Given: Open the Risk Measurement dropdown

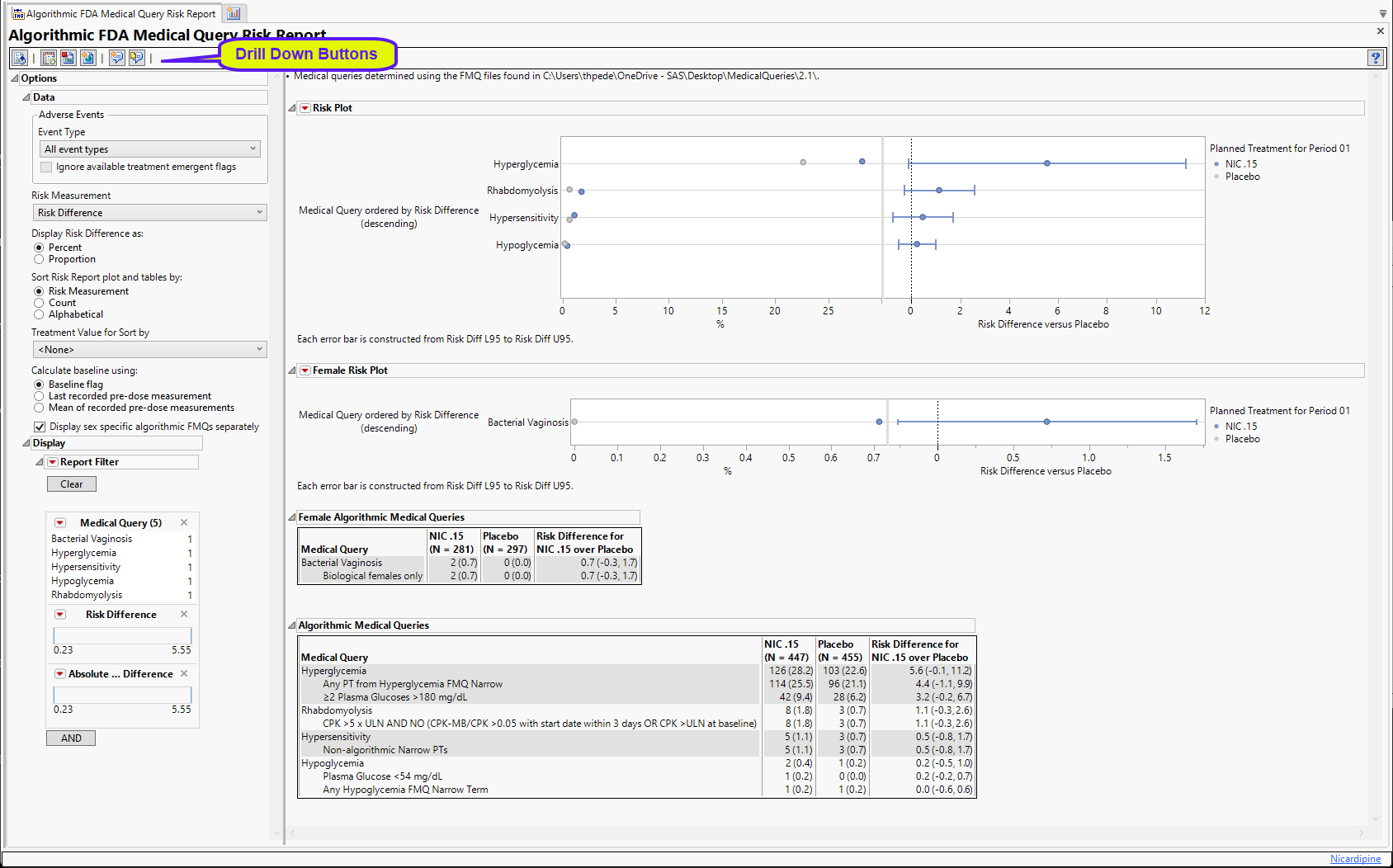Looking at the screenshot, I should 149,213.
